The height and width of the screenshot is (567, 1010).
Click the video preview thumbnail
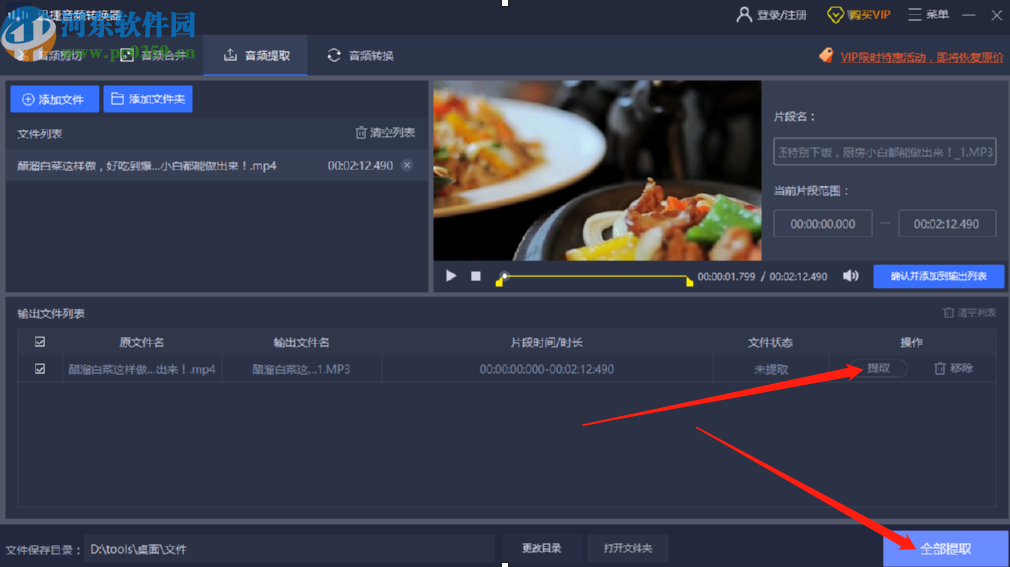597,171
